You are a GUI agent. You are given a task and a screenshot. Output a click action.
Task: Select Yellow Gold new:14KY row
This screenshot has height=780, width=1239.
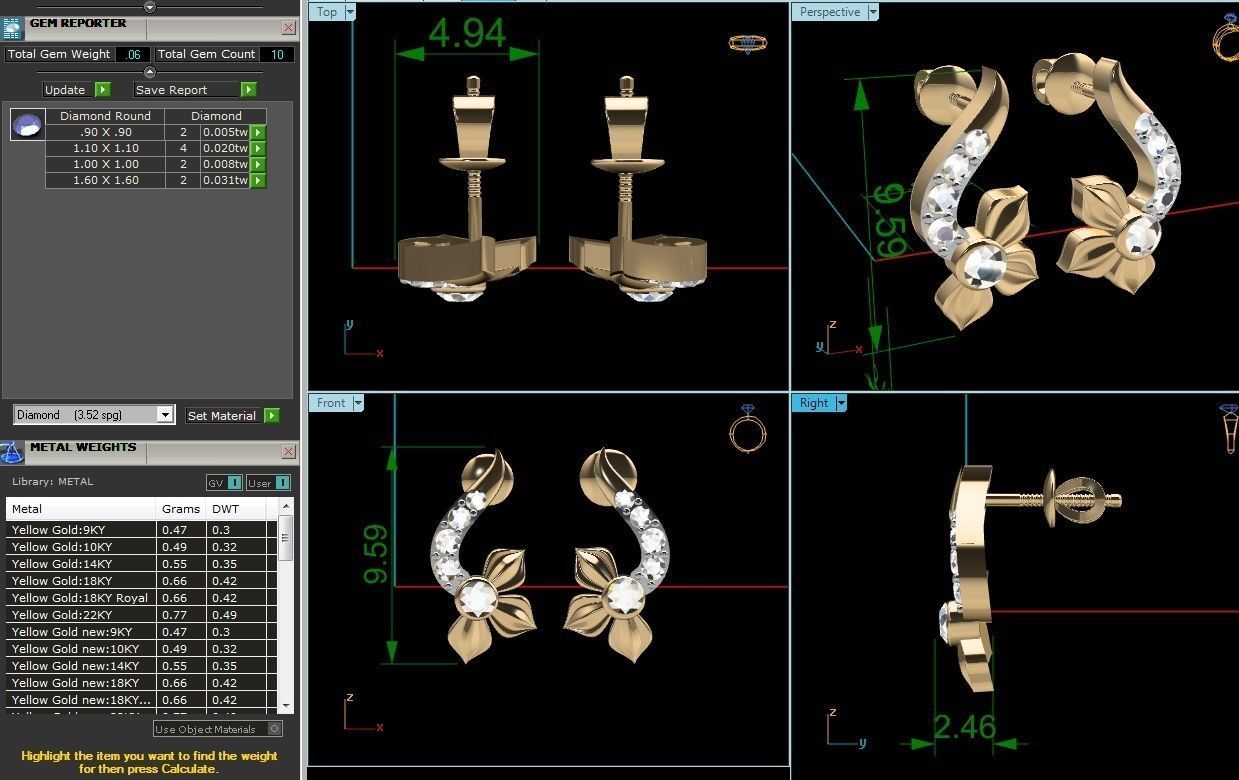point(141,666)
